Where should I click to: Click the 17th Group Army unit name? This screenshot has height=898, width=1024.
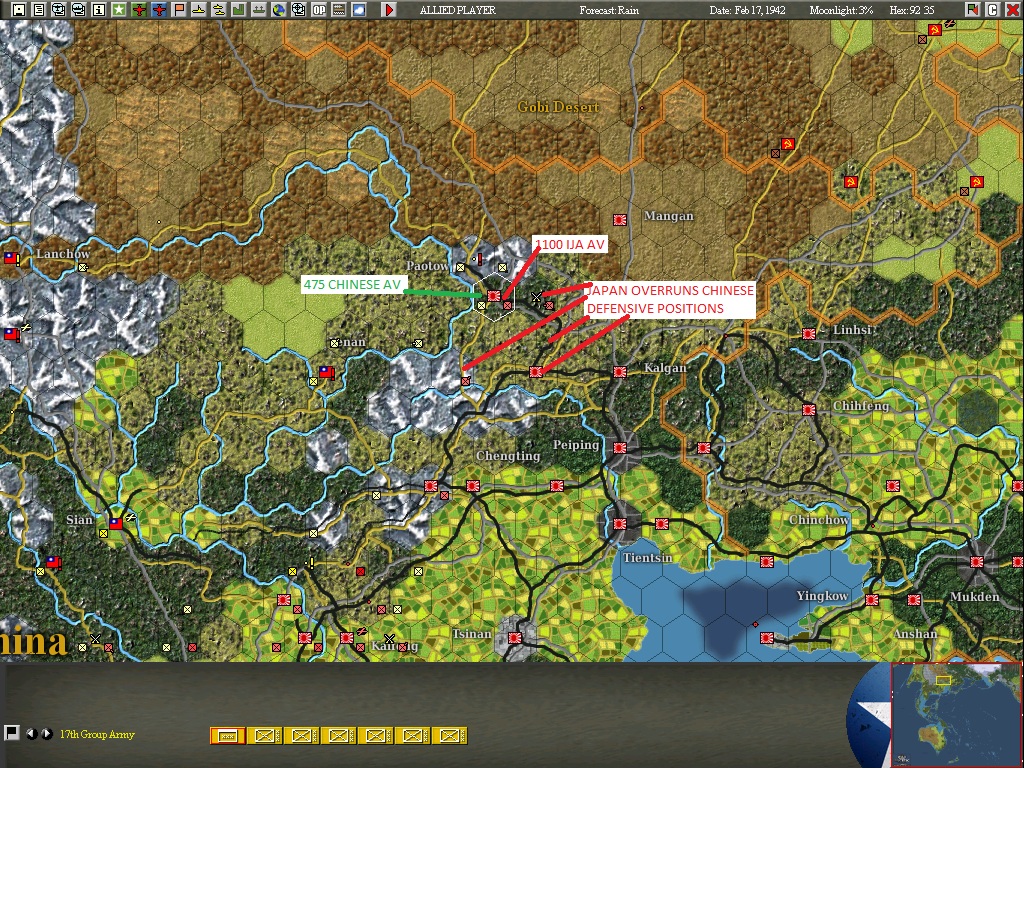click(x=97, y=734)
